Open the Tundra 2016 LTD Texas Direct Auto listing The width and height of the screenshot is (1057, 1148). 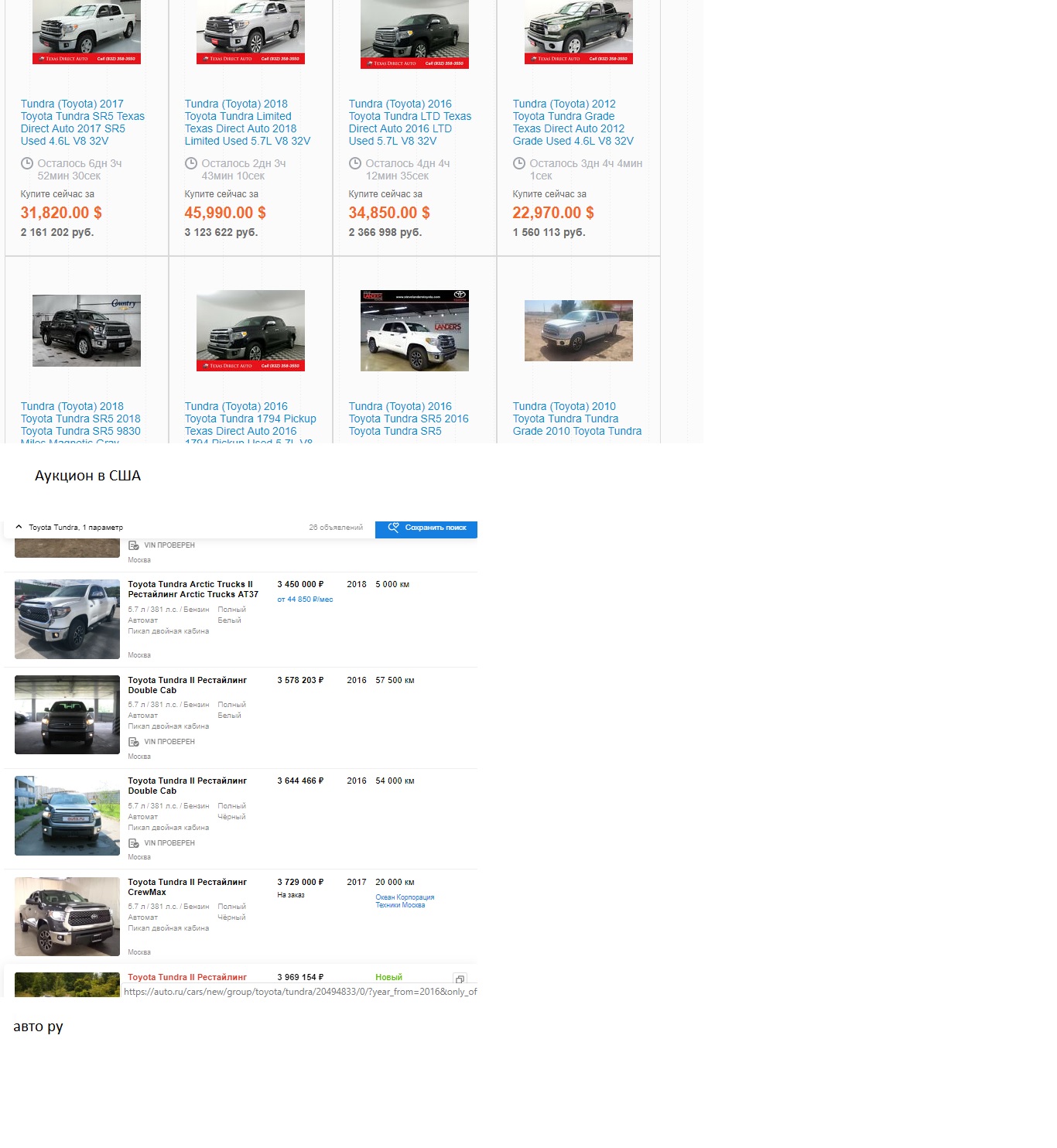click(x=410, y=122)
